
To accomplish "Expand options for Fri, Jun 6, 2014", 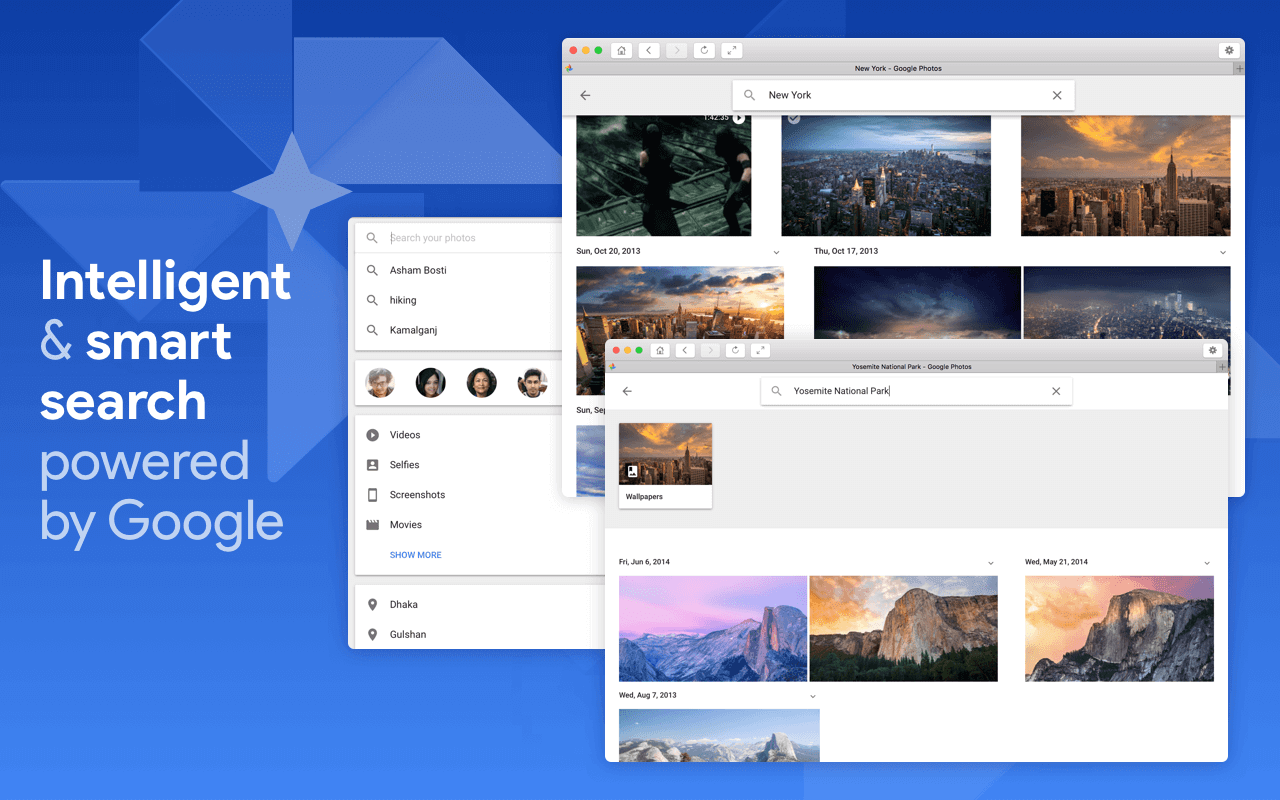I will 991,563.
